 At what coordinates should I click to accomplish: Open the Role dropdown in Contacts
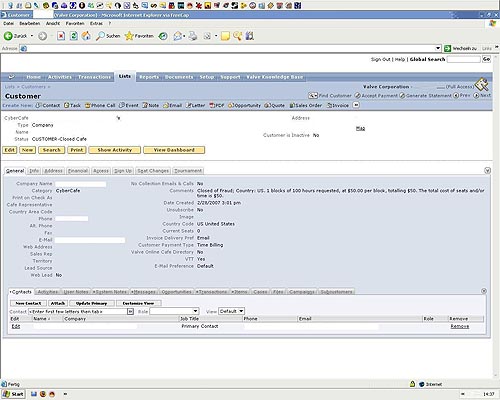pyautogui.click(x=174, y=311)
